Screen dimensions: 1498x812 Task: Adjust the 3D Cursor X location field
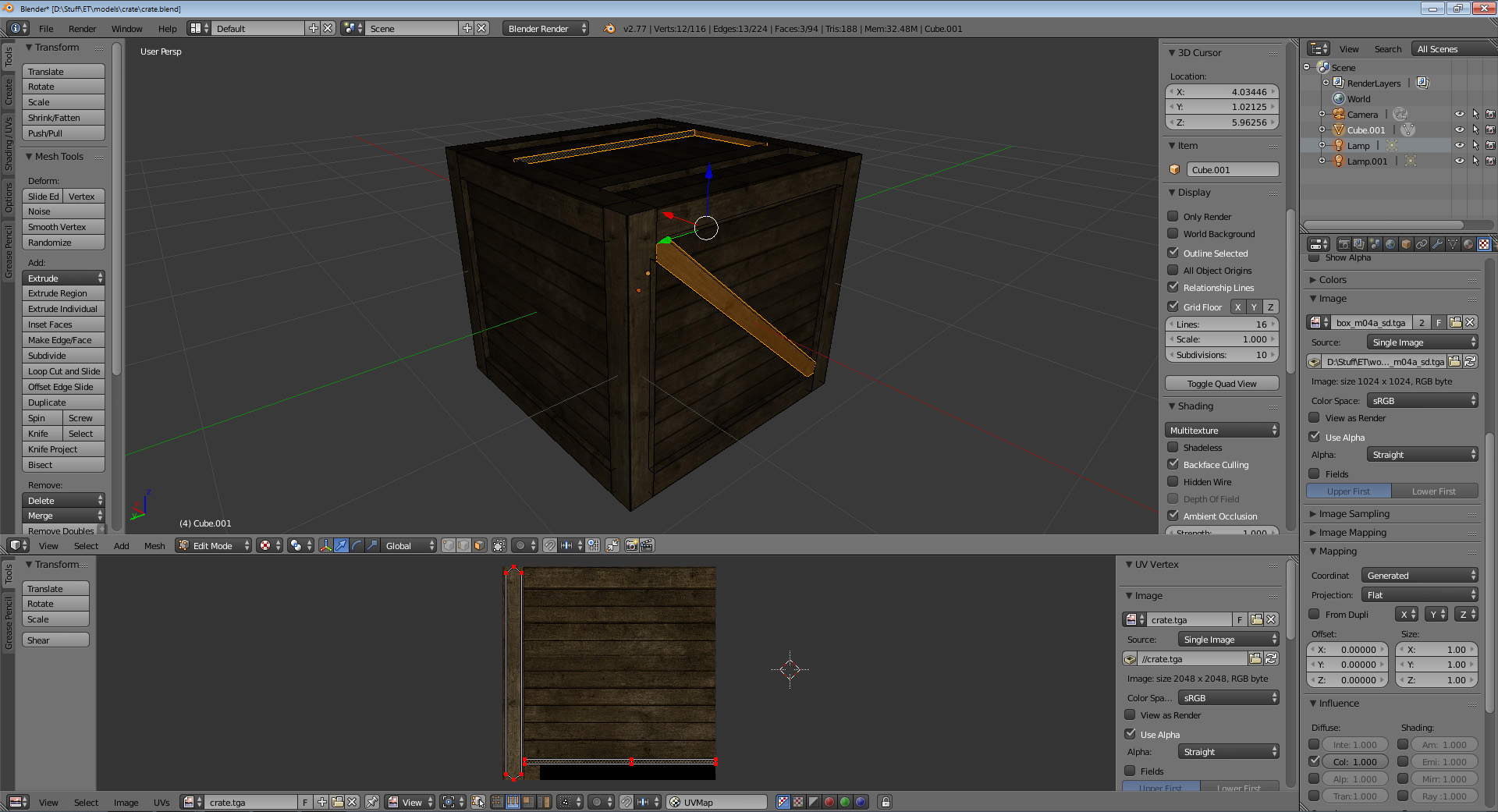[1222, 91]
